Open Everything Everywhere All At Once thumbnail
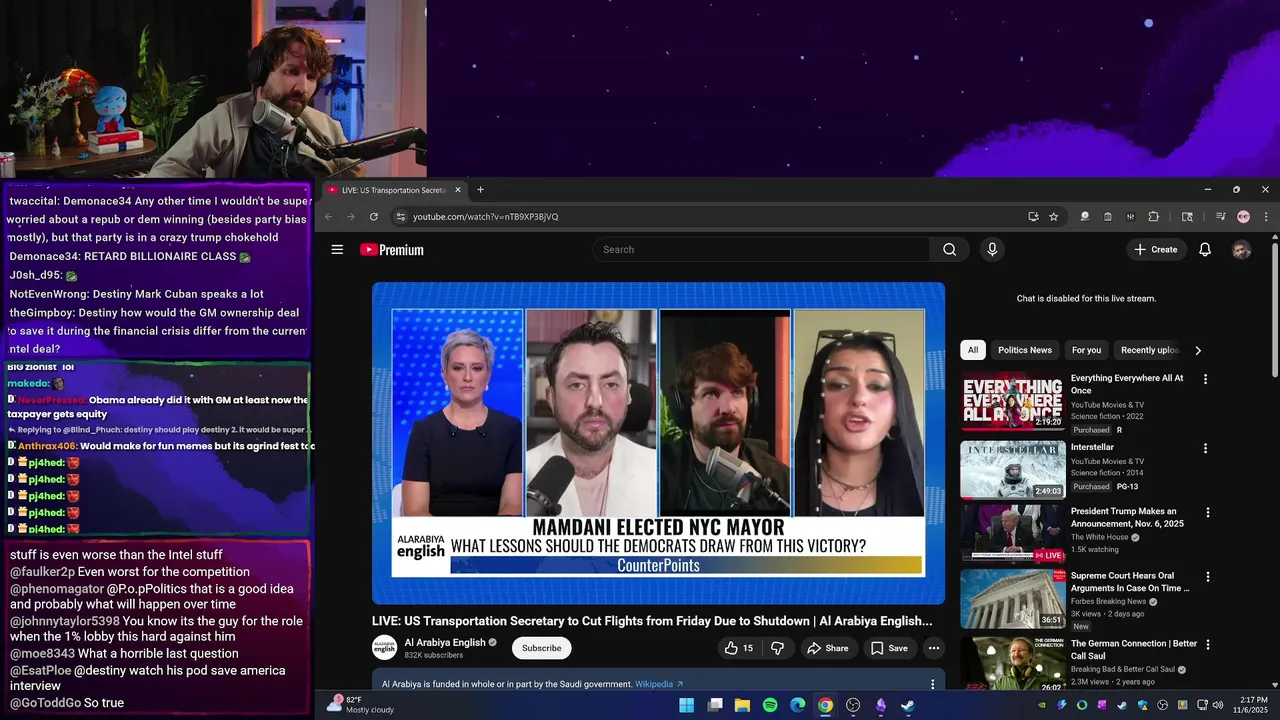The height and width of the screenshot is (720, 1280). click(1013, 401)
